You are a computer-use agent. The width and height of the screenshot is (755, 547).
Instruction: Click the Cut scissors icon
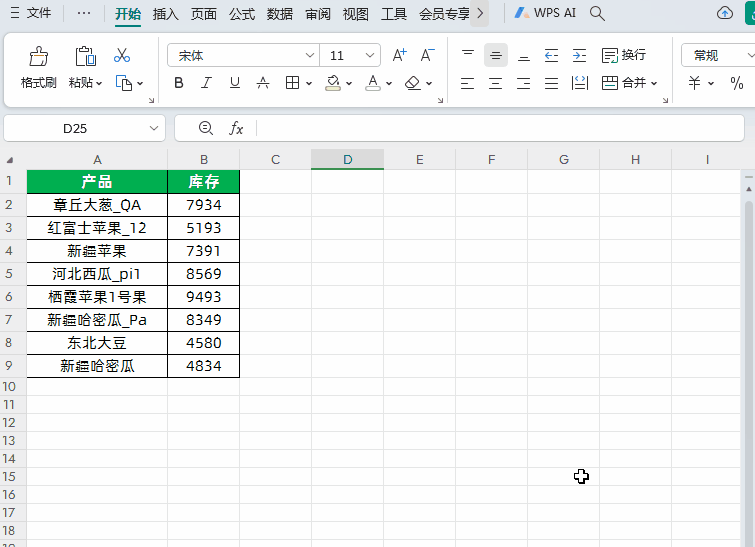click(122, 55)
